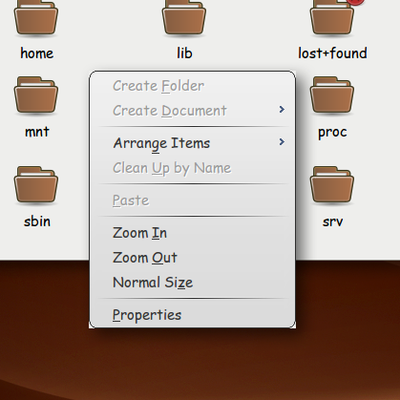The image size is (400, 400).
Task: Click the proc folder label
Action: click(x=332, y=133)
